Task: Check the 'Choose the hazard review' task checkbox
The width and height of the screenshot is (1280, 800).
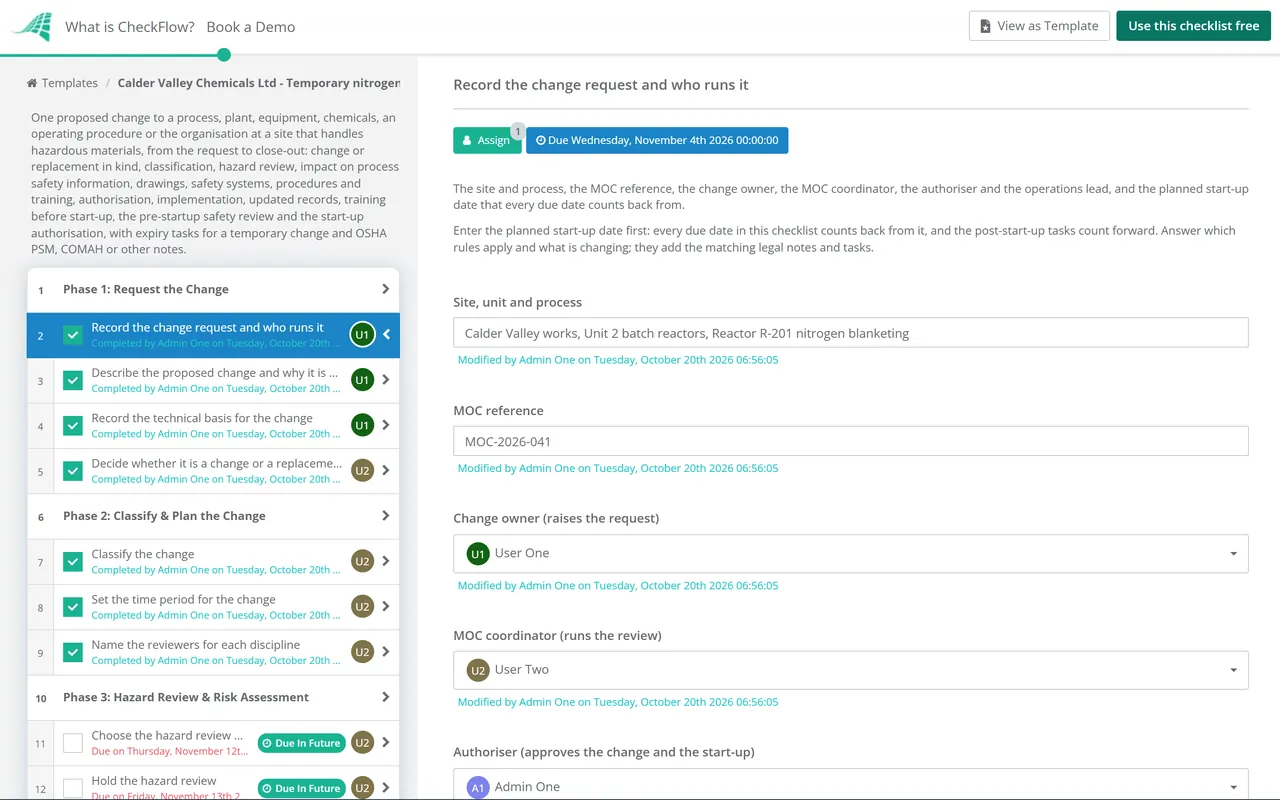Action: [73, 743]
